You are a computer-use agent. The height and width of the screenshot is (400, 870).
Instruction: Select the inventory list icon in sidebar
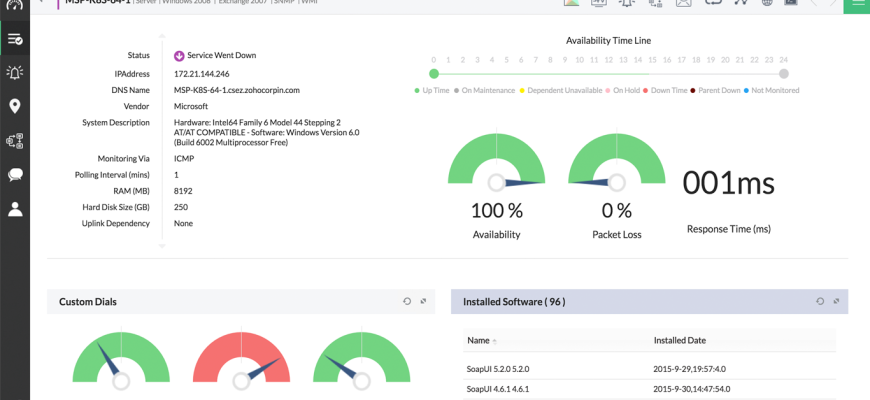tap(15, 39)
